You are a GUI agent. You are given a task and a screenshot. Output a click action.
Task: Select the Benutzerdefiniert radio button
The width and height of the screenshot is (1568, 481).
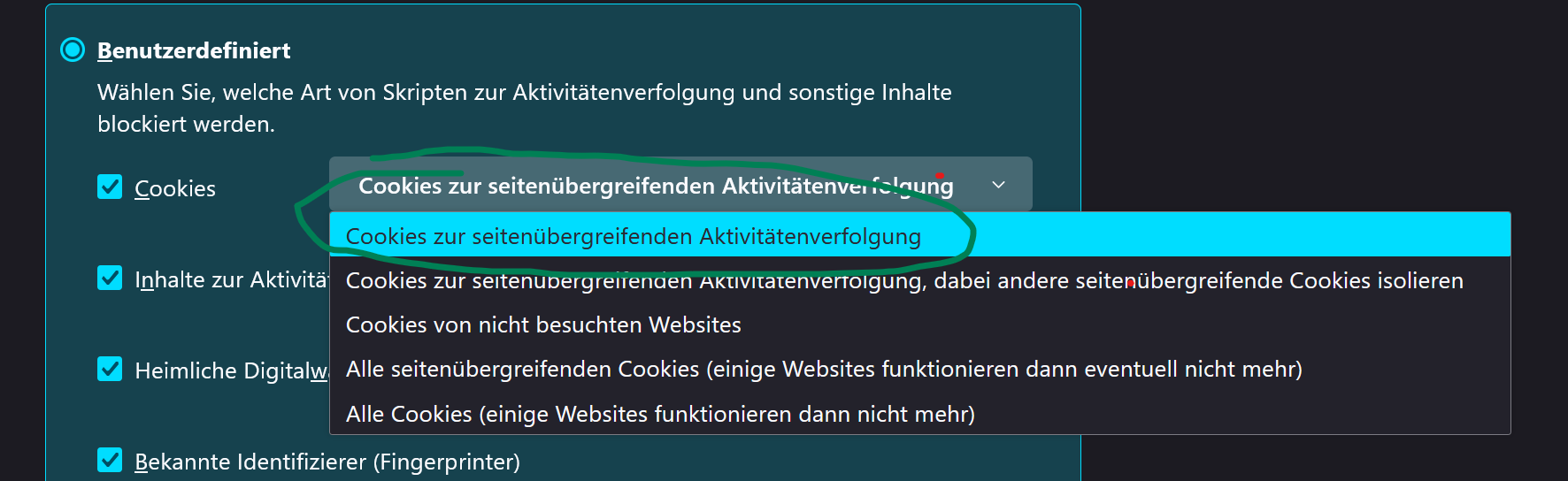[73, 50]
